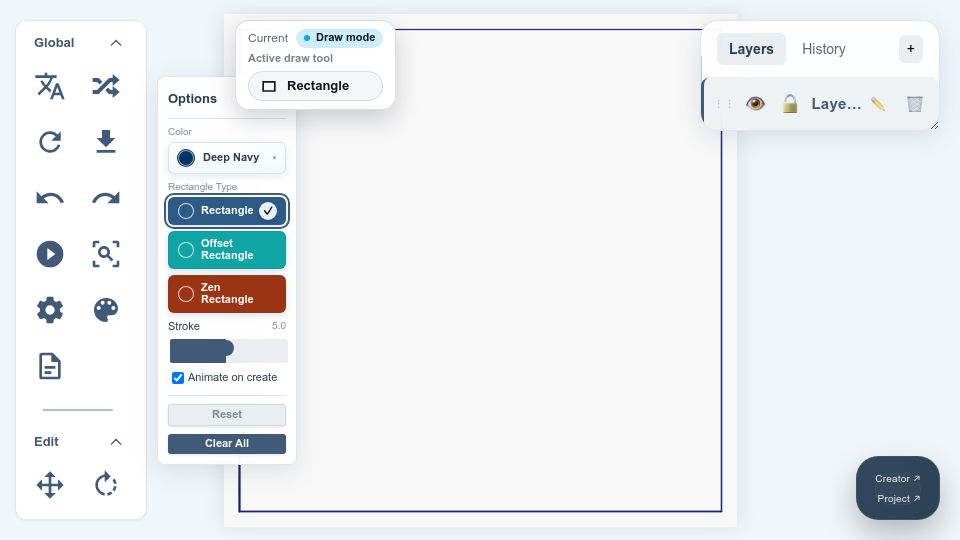Select the rotate tool icon

[106, 484]
